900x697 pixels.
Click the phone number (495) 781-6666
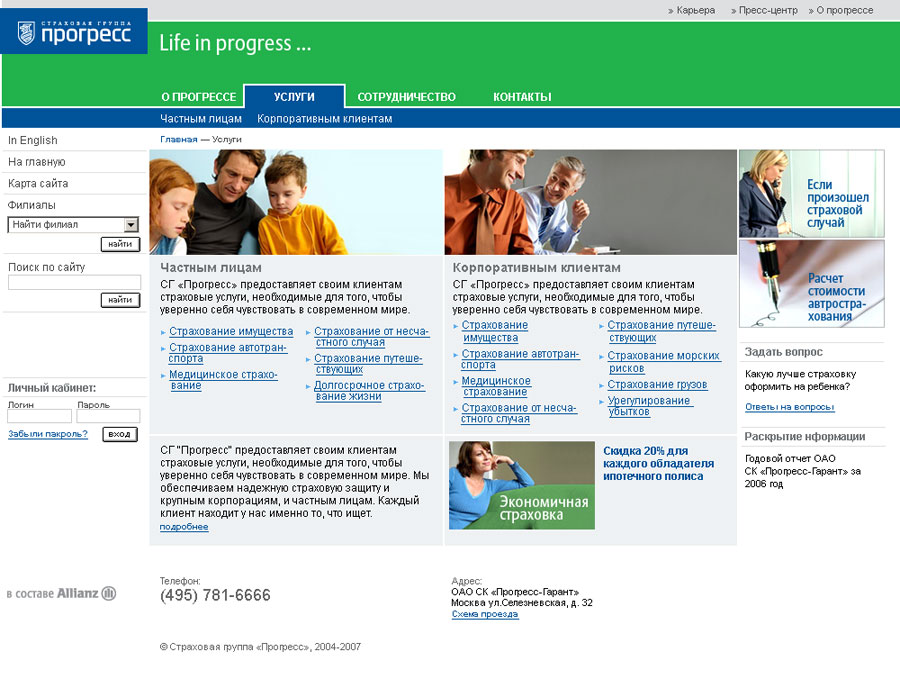click(215, 595)
